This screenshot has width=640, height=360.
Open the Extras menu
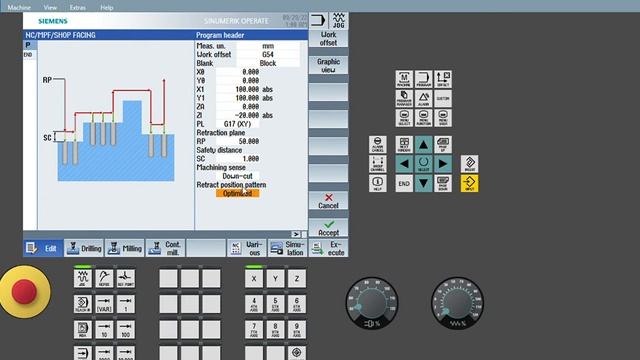(x=78, y=7)
